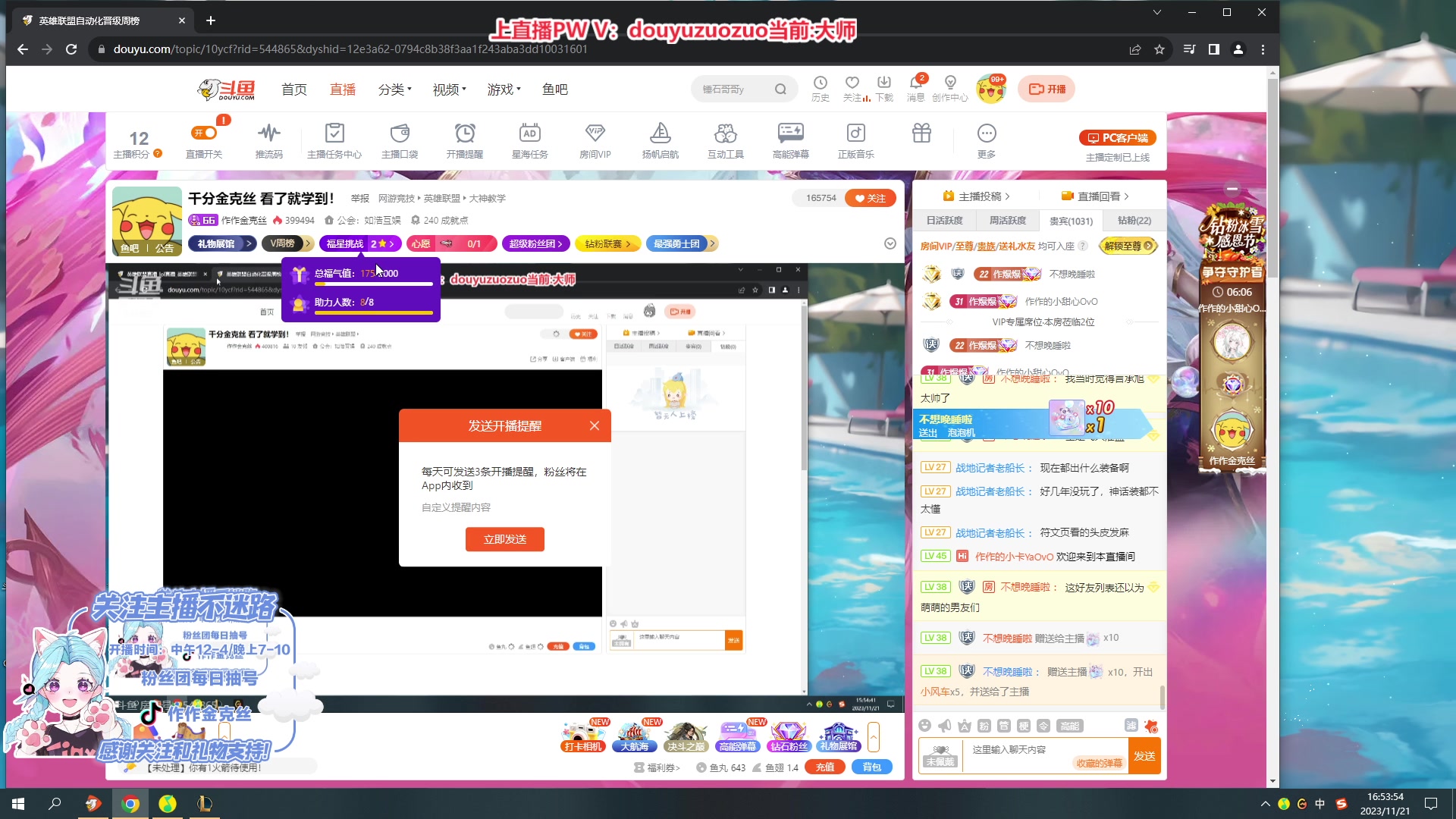
Task: Click the 总福气值 progress bar
Action: 374,284
